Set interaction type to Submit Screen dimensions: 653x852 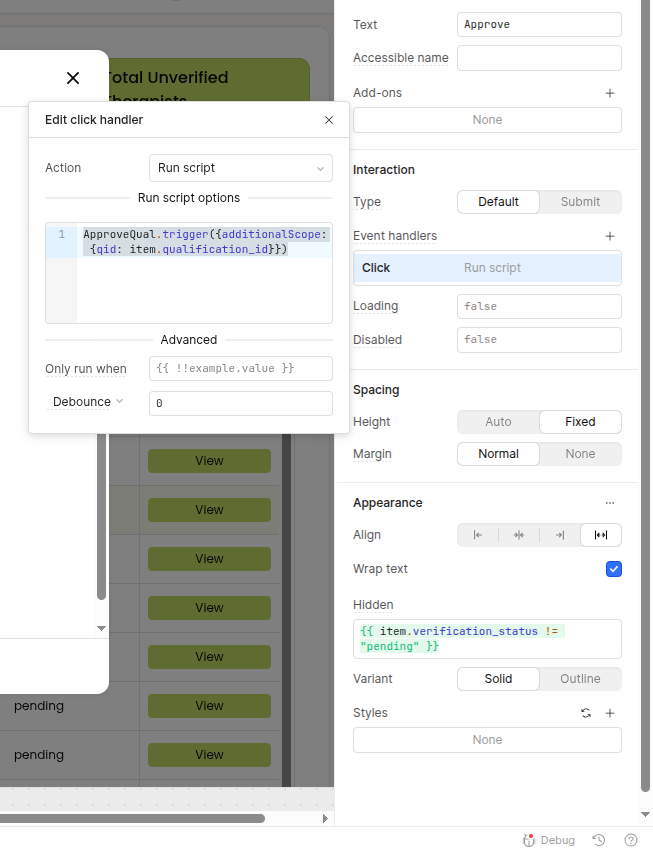[580, 202]
